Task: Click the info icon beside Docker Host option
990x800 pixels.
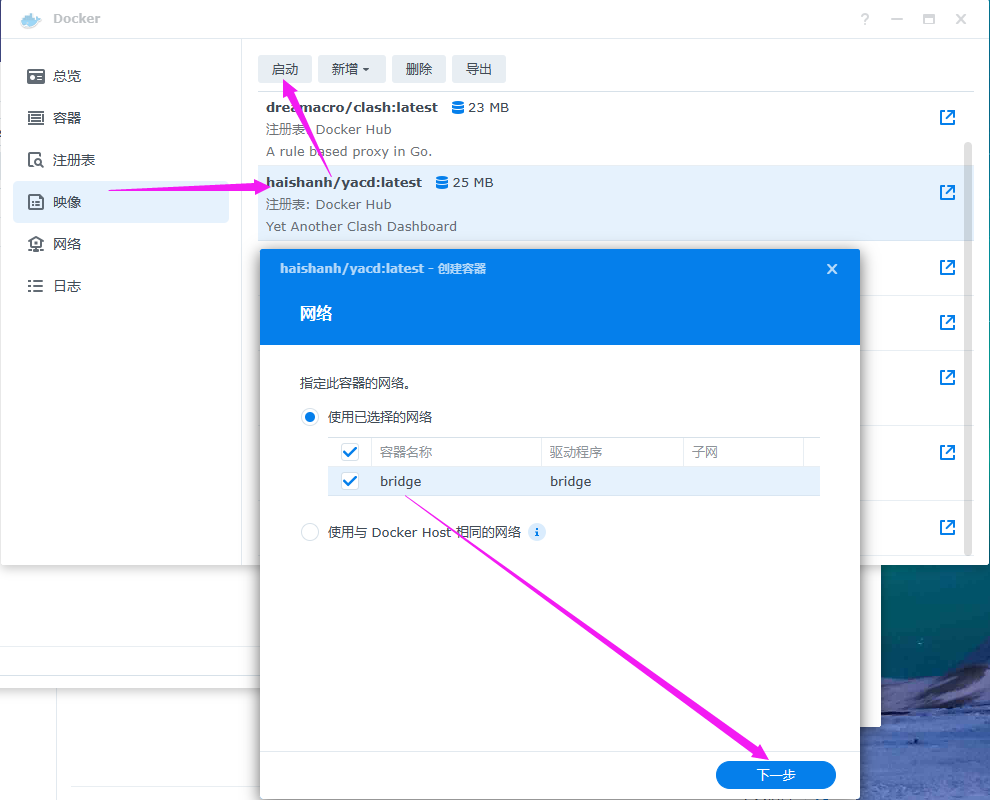Action: pos(537,532)
